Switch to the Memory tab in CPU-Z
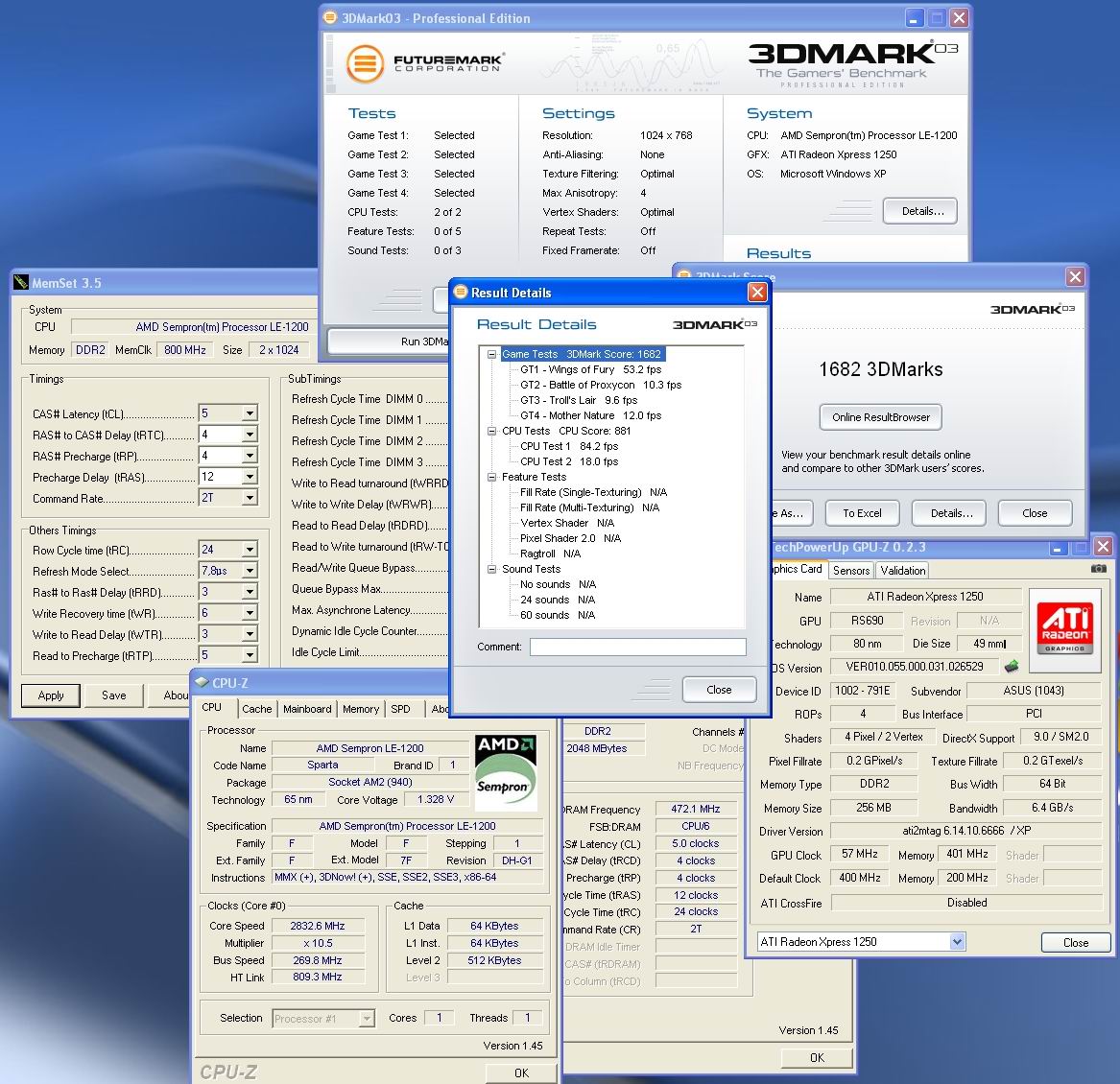The width and height of the screenshot is (1120, 1084). tap(361, 708)
